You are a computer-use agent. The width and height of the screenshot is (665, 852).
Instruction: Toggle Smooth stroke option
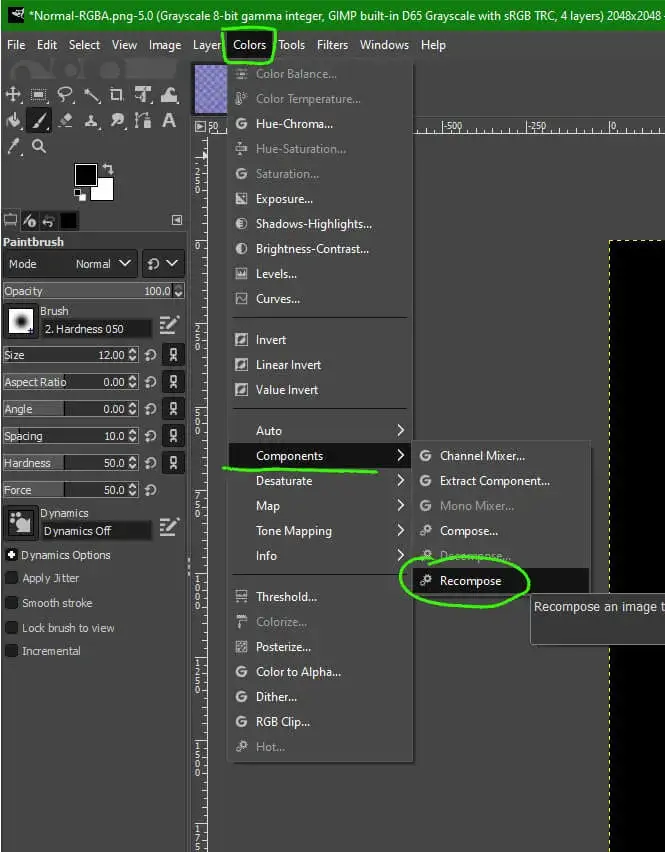pyautogui.click(x=12, y=603)
